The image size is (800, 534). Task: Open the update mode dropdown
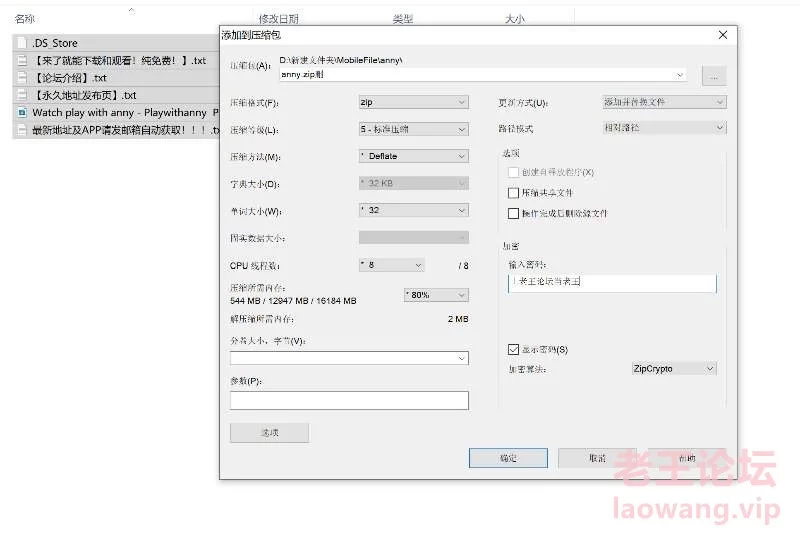pyautogui.click(x=664, y=102)
